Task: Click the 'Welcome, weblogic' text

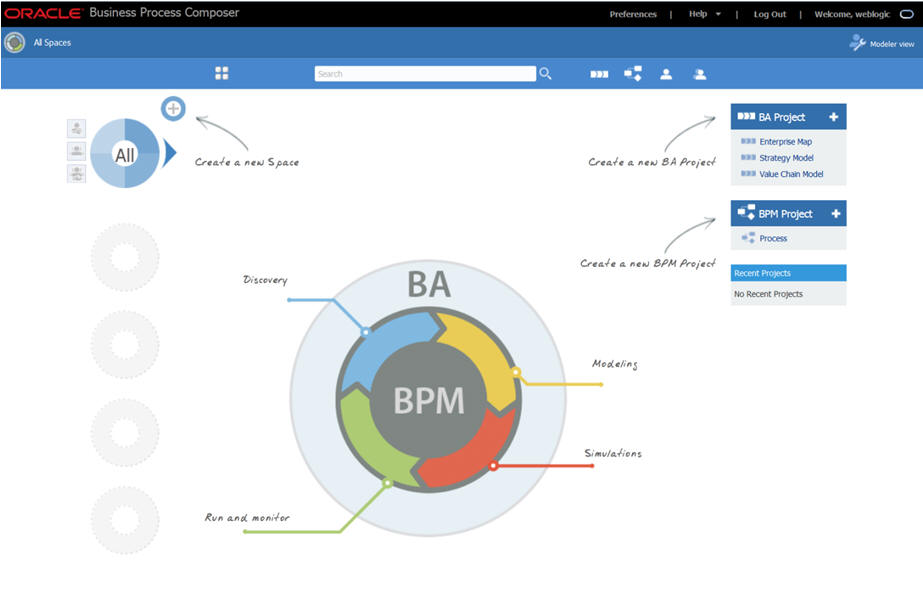Action: [852, 14]
